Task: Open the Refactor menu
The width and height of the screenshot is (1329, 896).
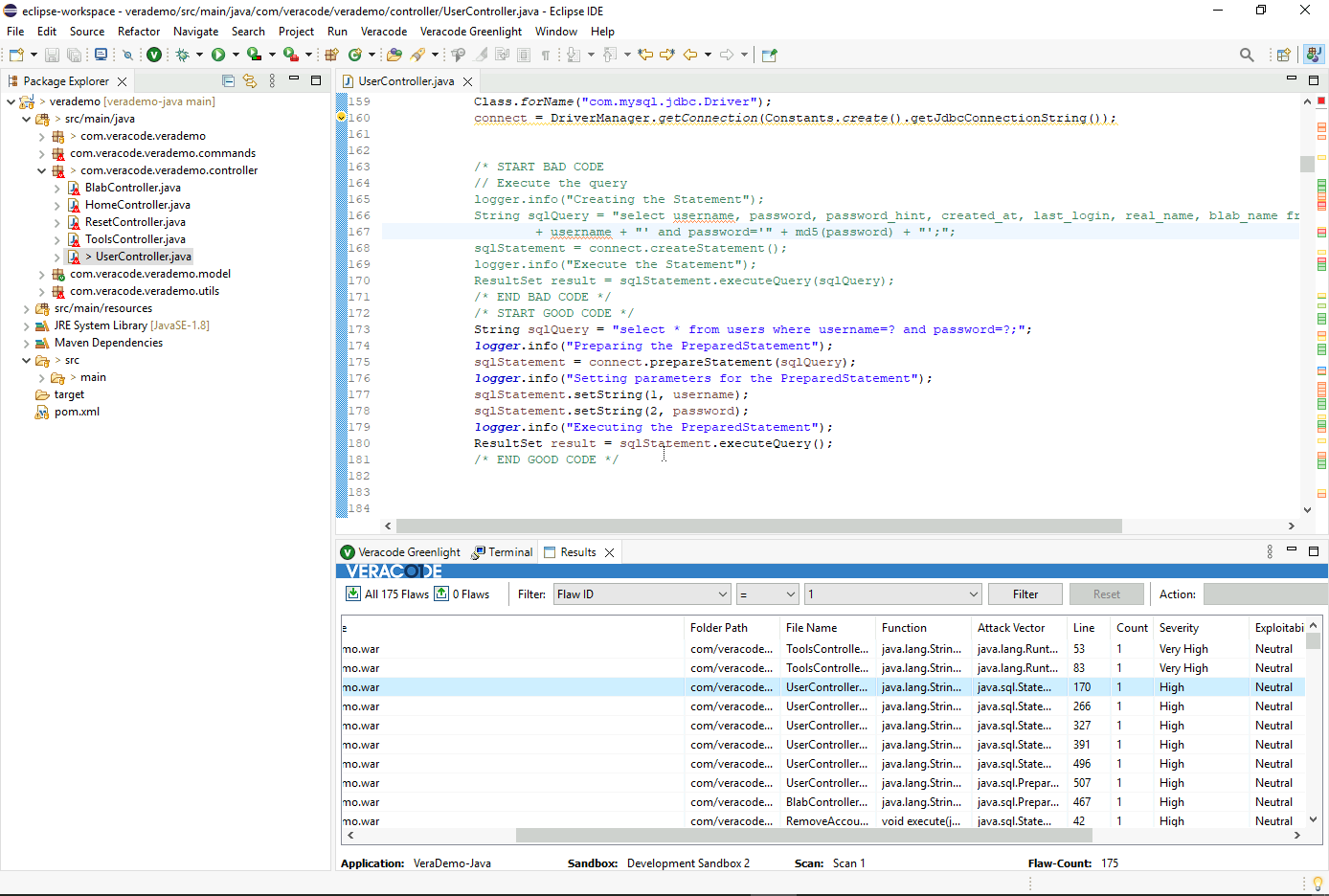Action: click(139, 32)
